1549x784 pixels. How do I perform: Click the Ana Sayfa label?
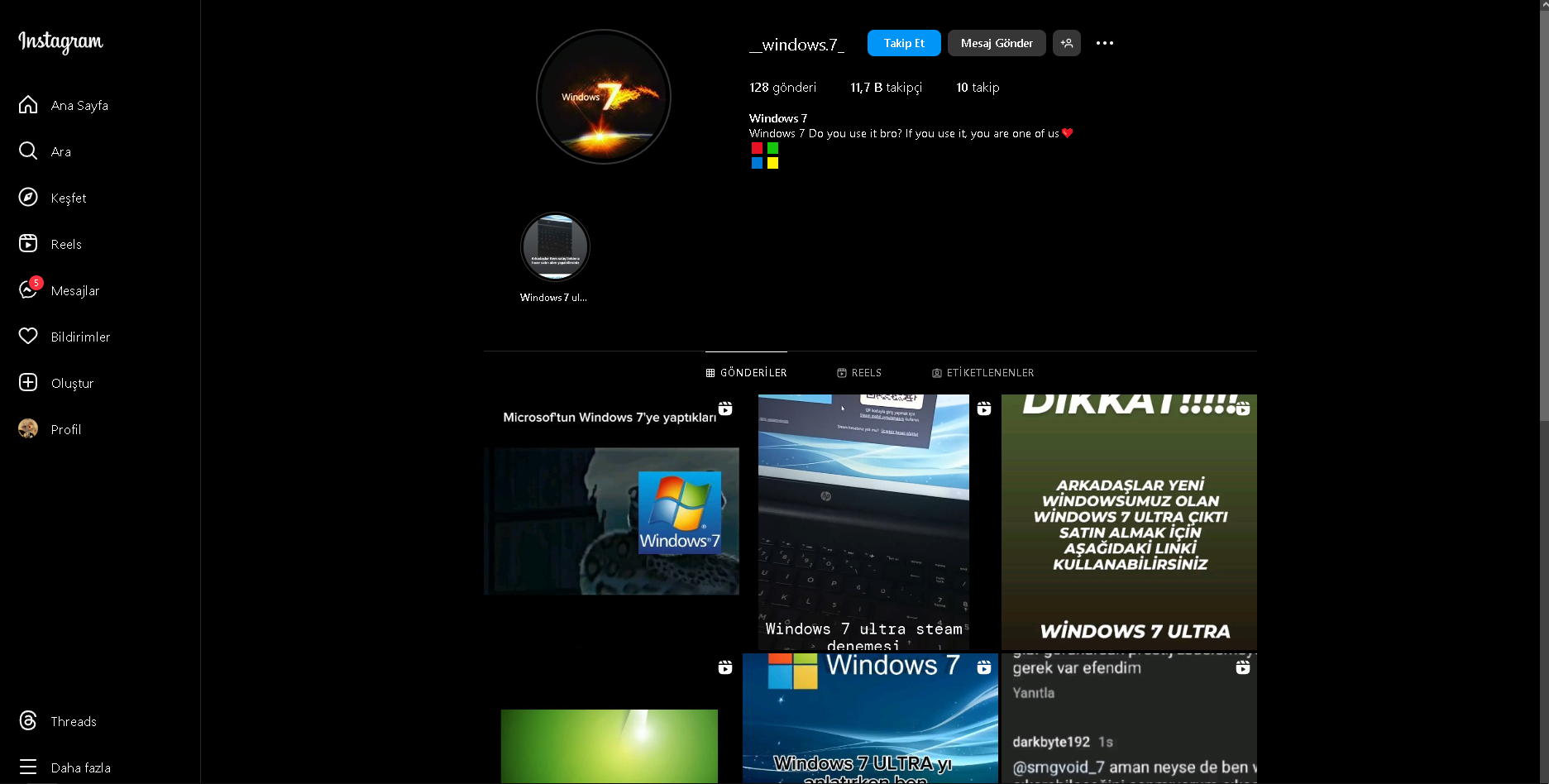click(x=79, y=106)
